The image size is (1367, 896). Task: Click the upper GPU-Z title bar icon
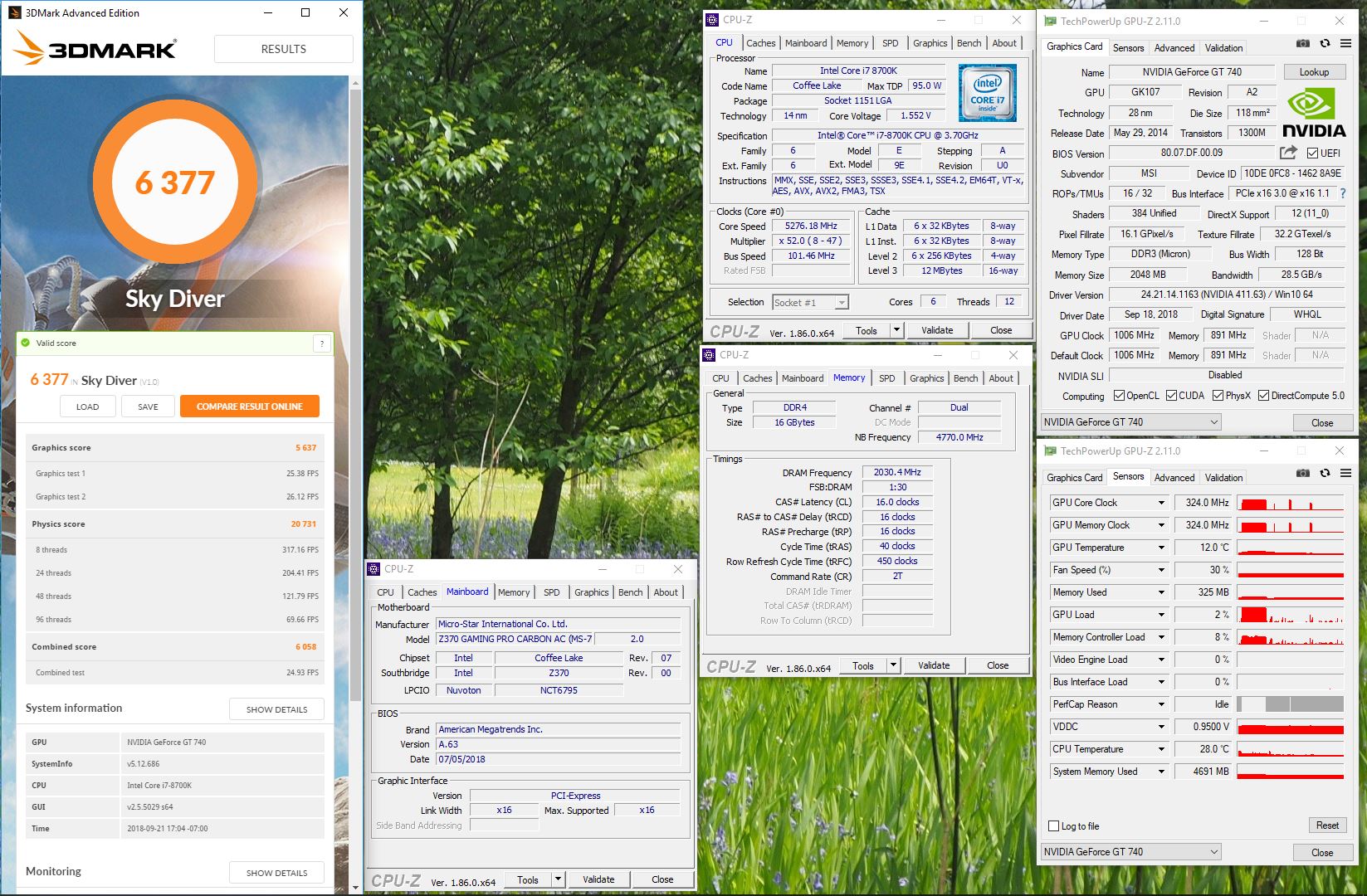pos(1051,22)
